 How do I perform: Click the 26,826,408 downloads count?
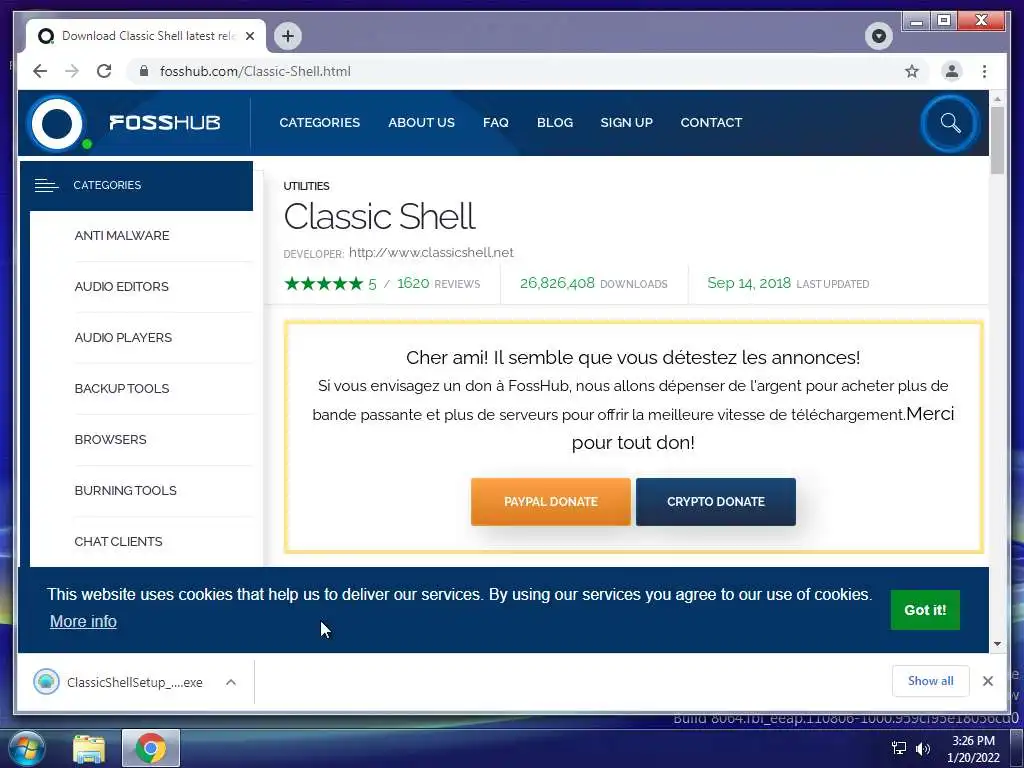pos(557,283)
